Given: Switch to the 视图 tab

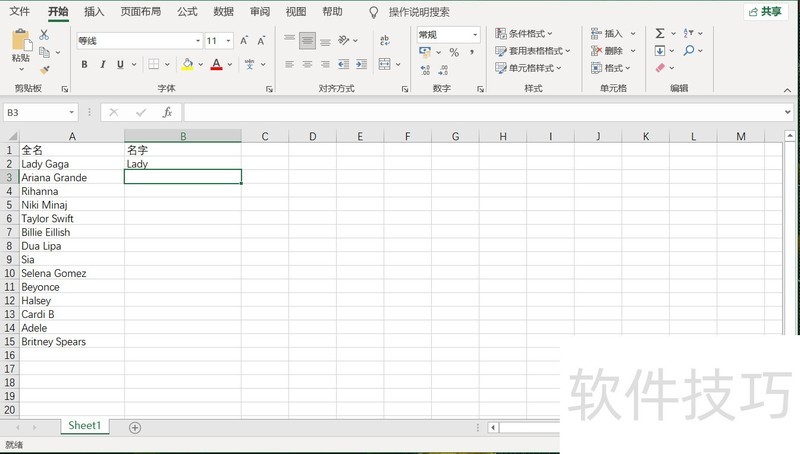Looking at the screenshot, I should point(296,12).
